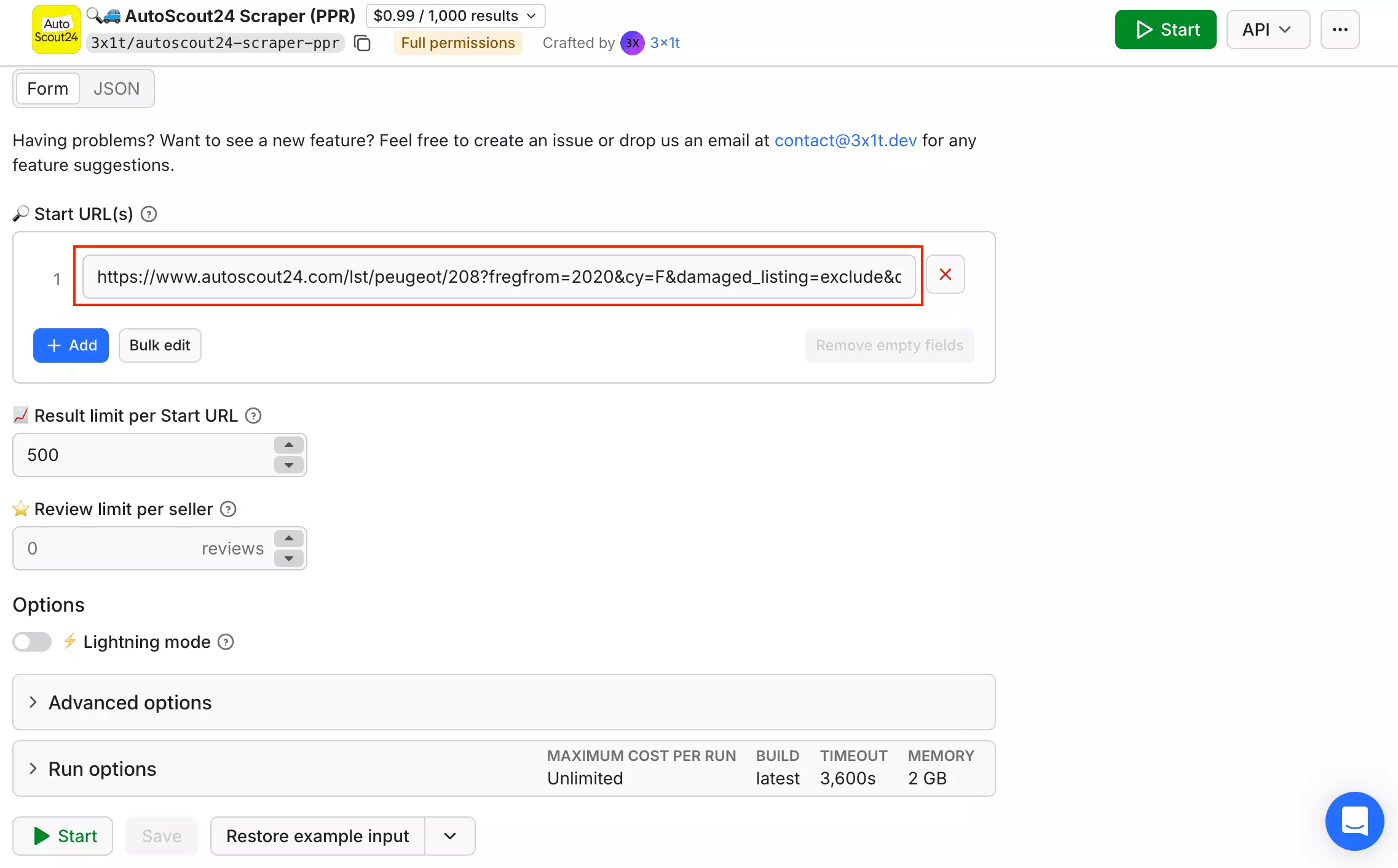Click Restore example input
Image resolution: width=1398 pixels, height=868 pixels.
(x=317, y=836)
